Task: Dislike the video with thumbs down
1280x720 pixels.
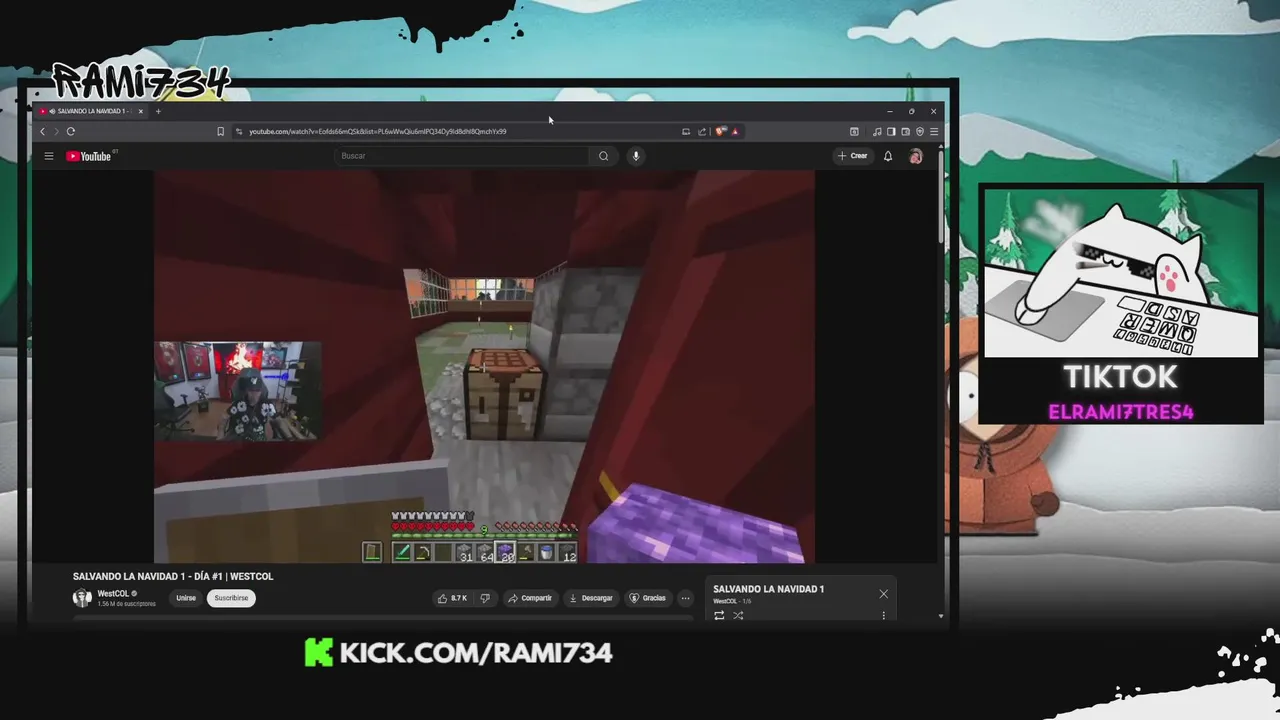Action: [485, 598]
